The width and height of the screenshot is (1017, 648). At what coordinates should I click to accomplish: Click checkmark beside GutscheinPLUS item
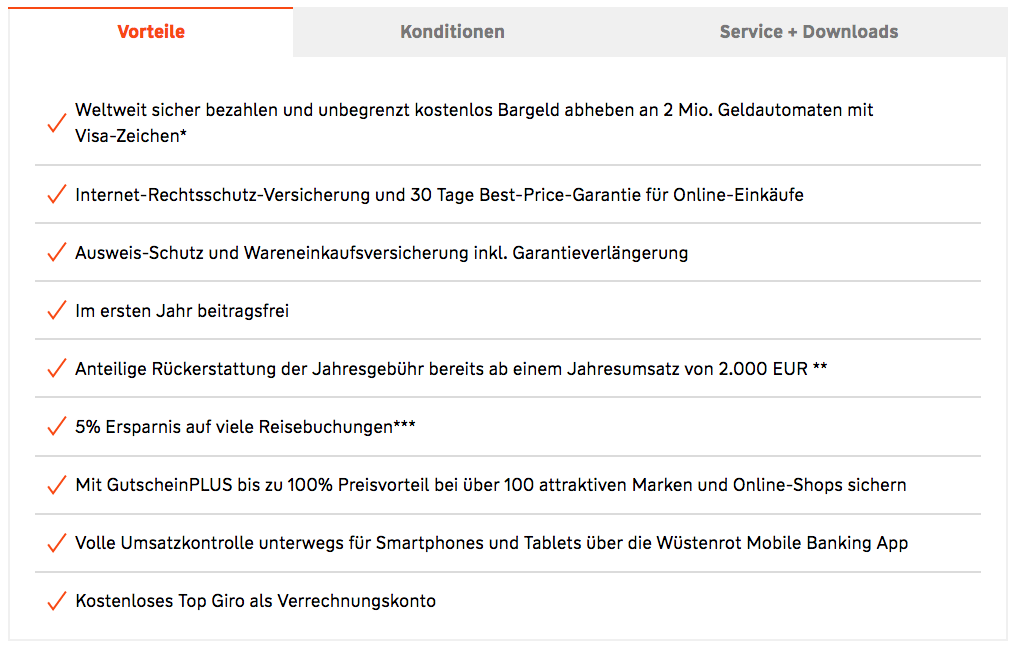(56, 485)
